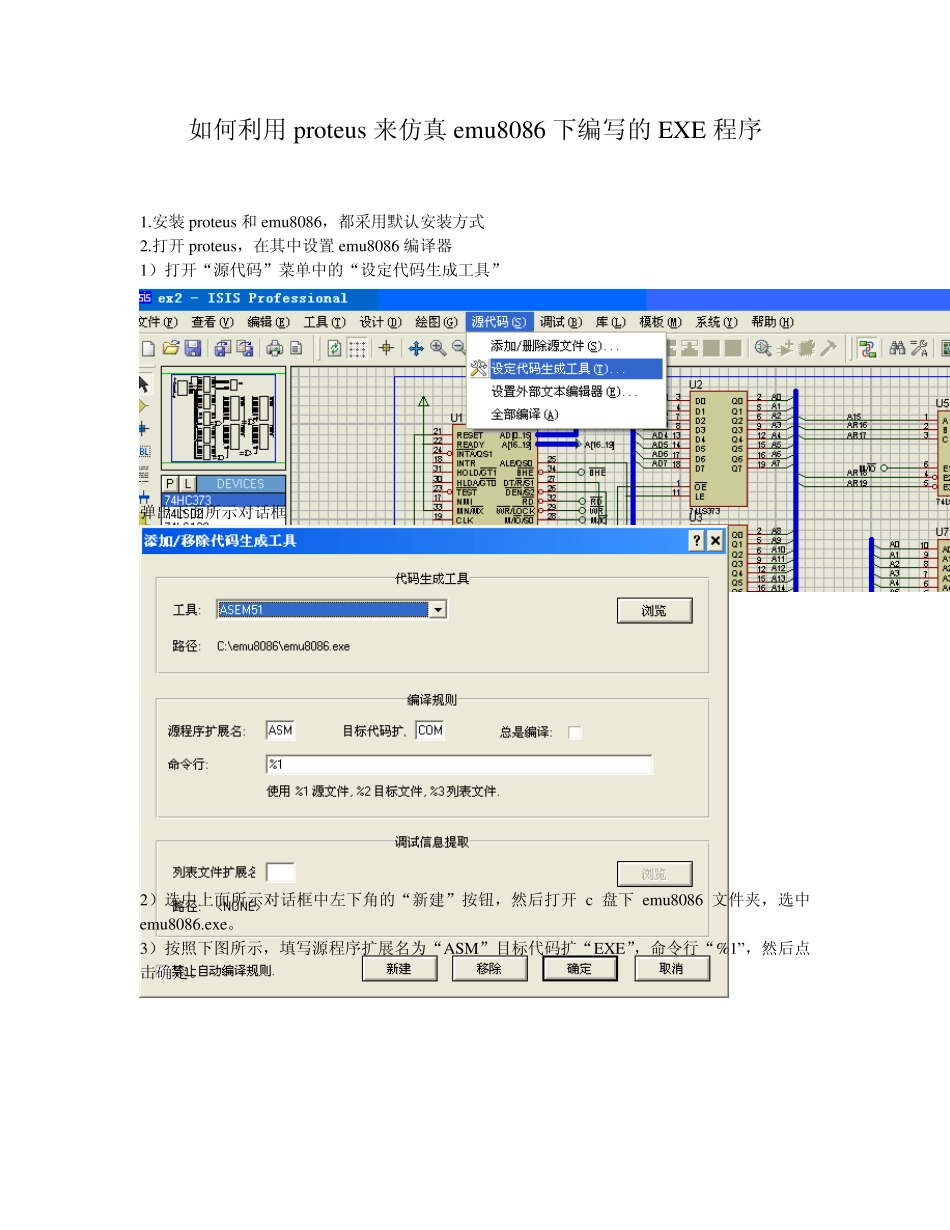Screen dimensions: 950x1230
Task: Select 74HC373 in the devices list
Action: [x=224, y=499]
